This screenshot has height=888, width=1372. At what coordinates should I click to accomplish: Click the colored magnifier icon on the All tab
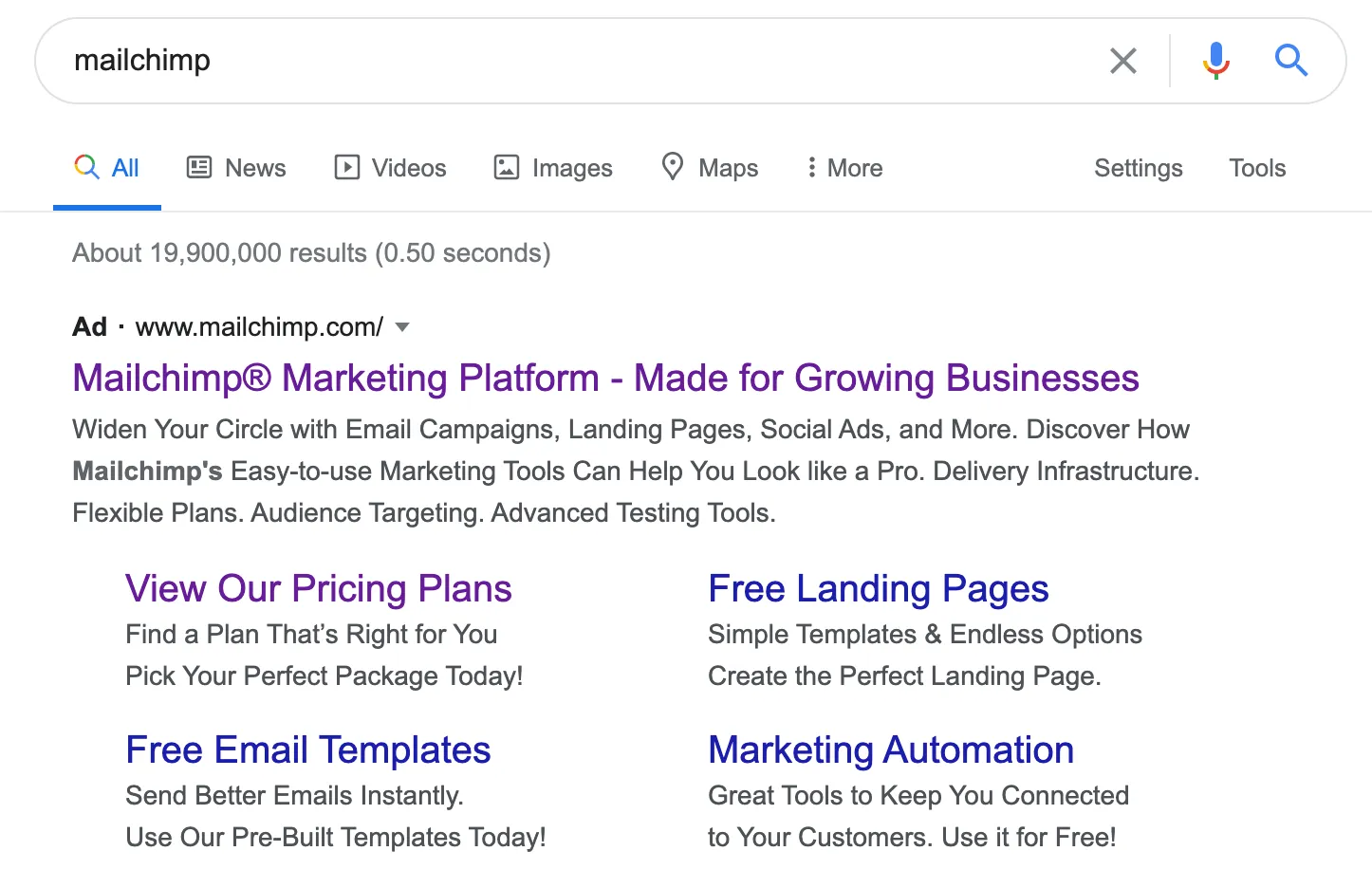click(x=85, y=167)
